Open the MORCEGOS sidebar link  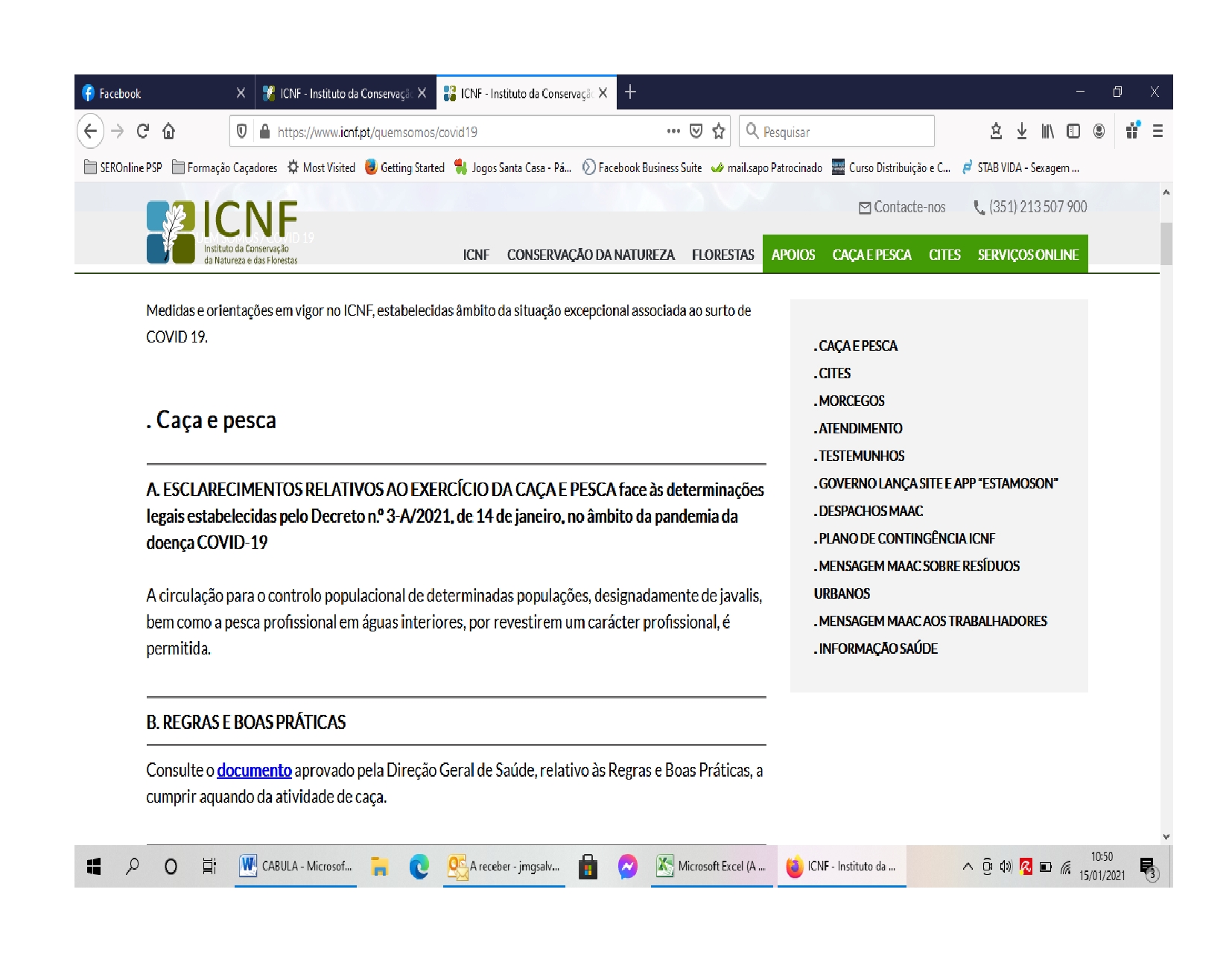tap(851, 401)
